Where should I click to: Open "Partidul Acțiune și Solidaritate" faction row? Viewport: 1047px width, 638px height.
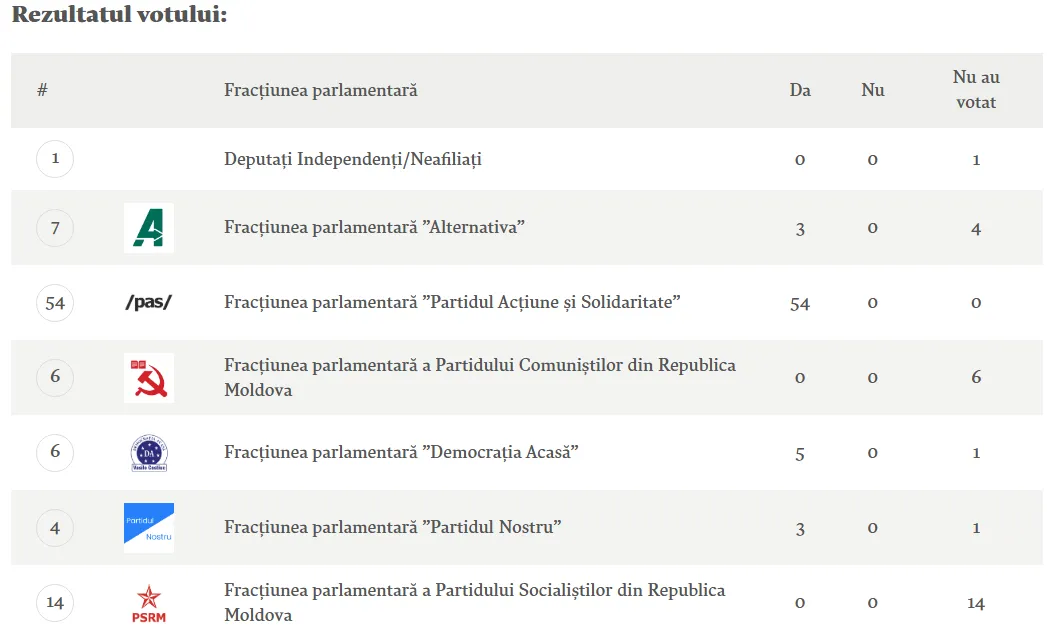[x=452, y=302]
